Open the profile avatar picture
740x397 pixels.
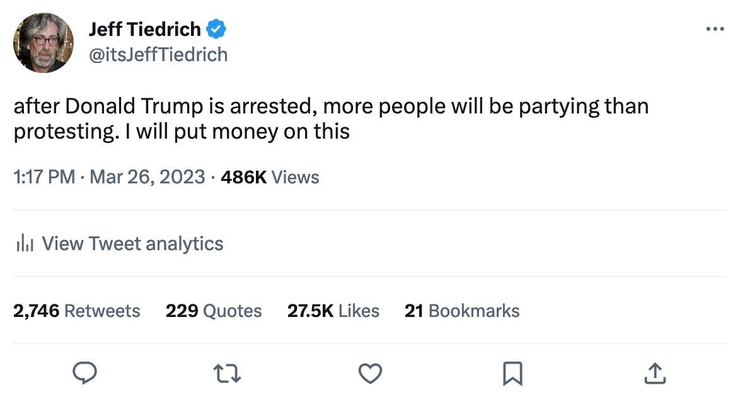[43, 42]
